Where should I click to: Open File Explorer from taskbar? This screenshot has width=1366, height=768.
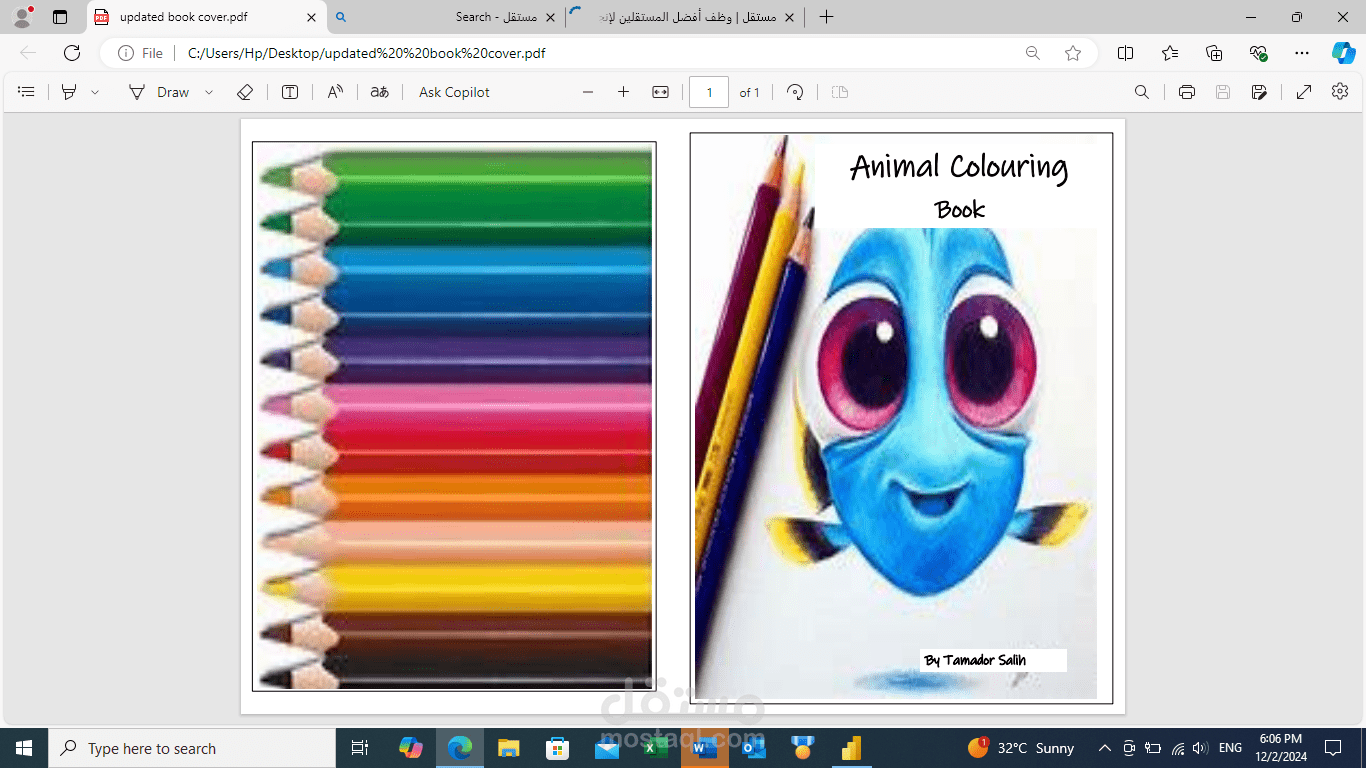pyautogui.click(x=509, y=748)
